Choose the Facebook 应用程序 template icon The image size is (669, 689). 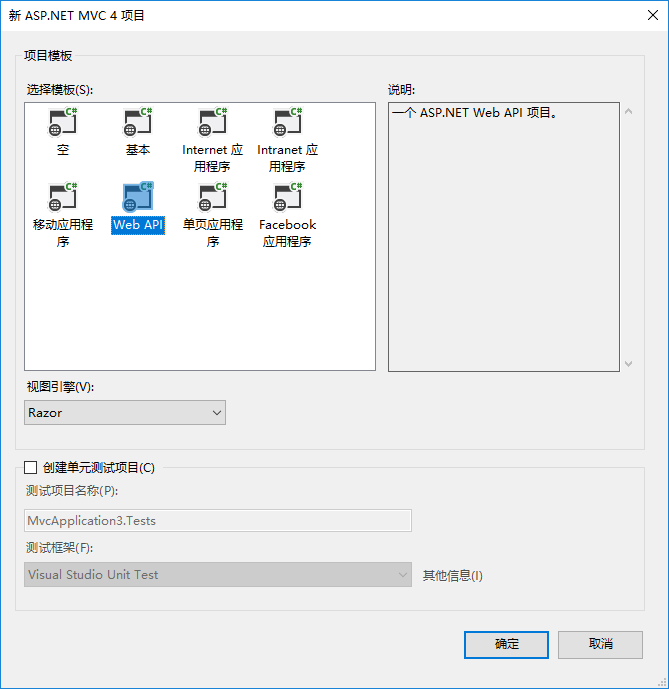(x=287, y=196)
